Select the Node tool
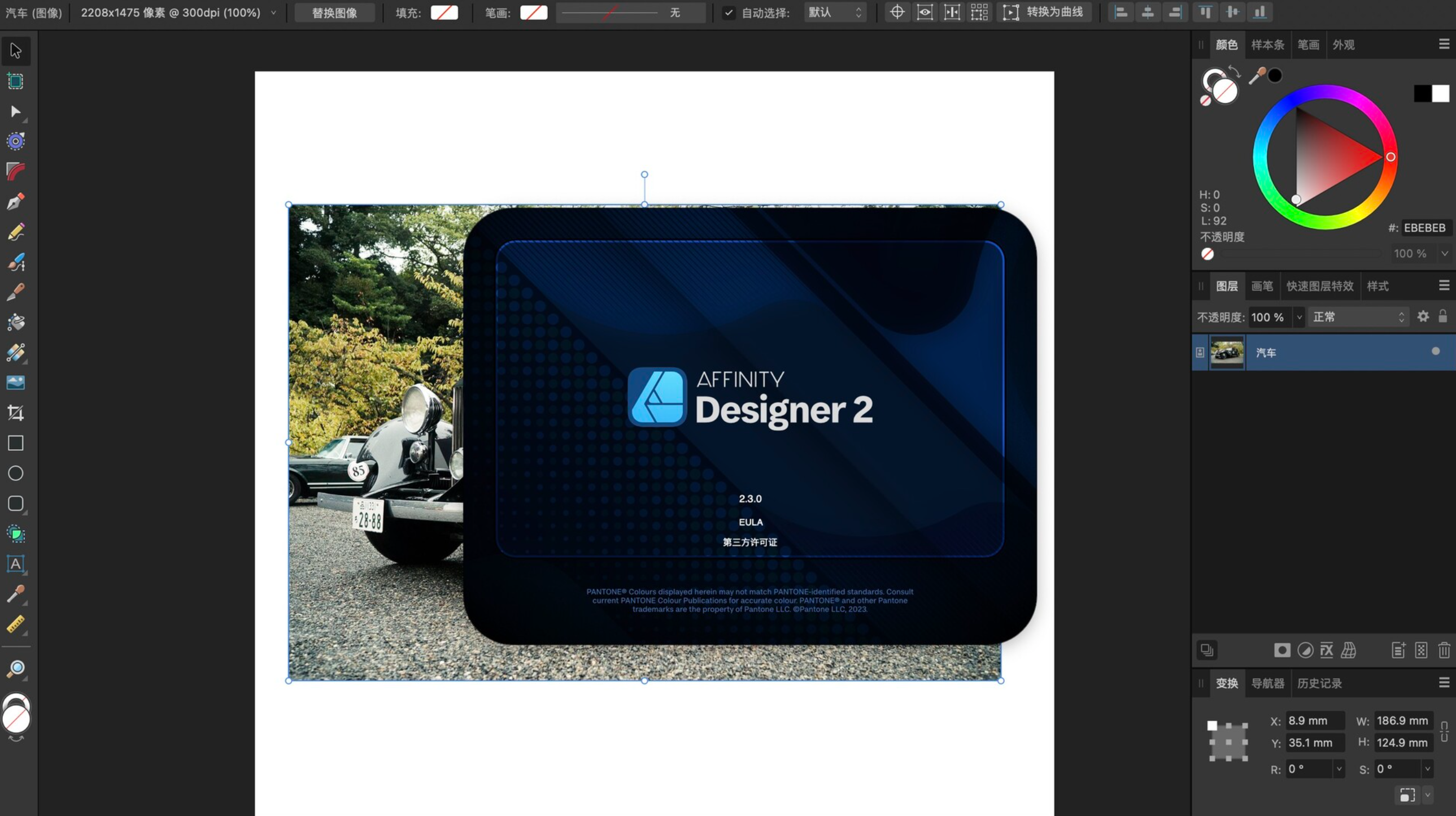 [x=16, y=111]
